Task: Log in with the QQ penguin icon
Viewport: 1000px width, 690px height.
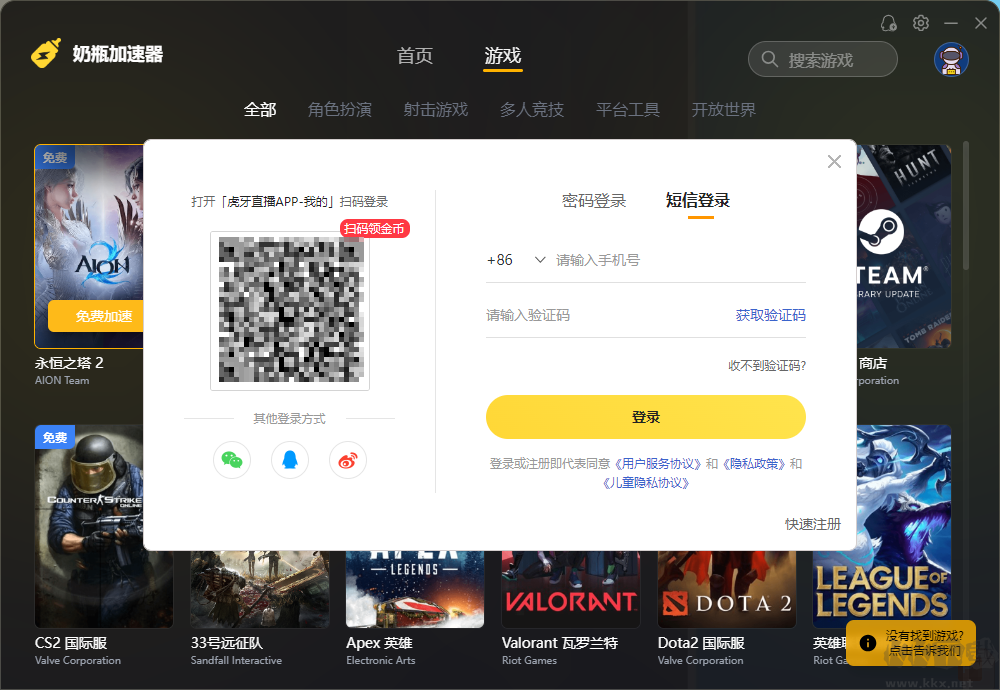Action: pos(290,460)
